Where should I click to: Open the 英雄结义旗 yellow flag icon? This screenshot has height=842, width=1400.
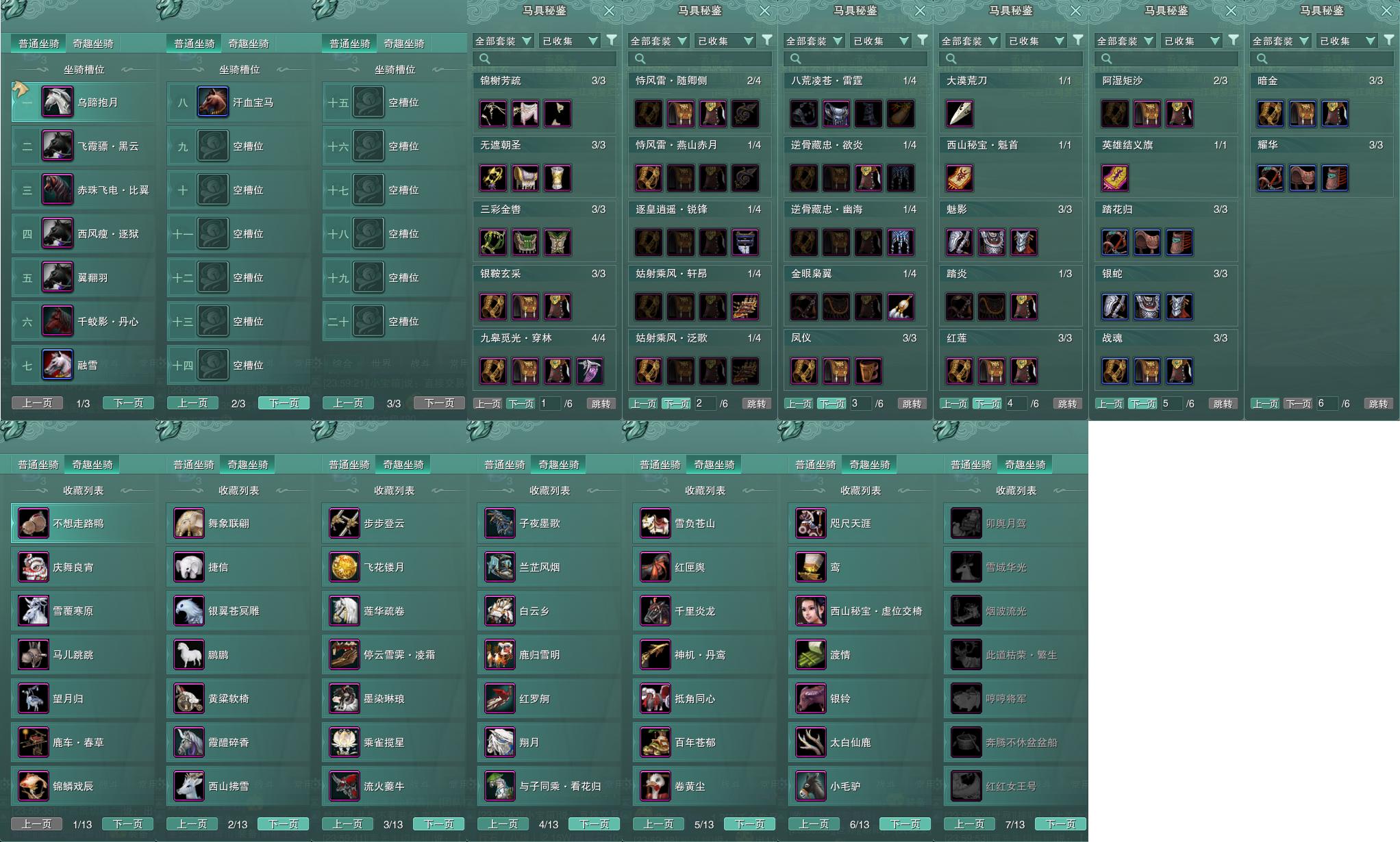coord(1115,178)
